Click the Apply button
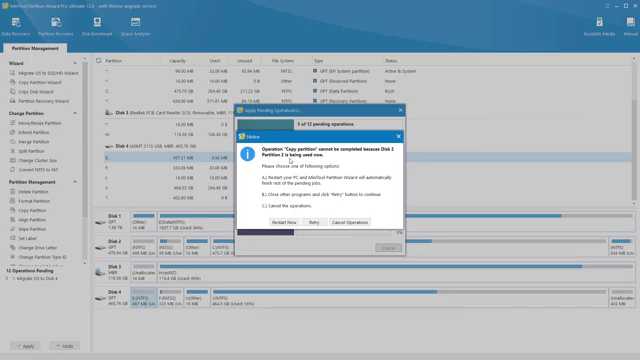640x360 pixels. [25, 346]
